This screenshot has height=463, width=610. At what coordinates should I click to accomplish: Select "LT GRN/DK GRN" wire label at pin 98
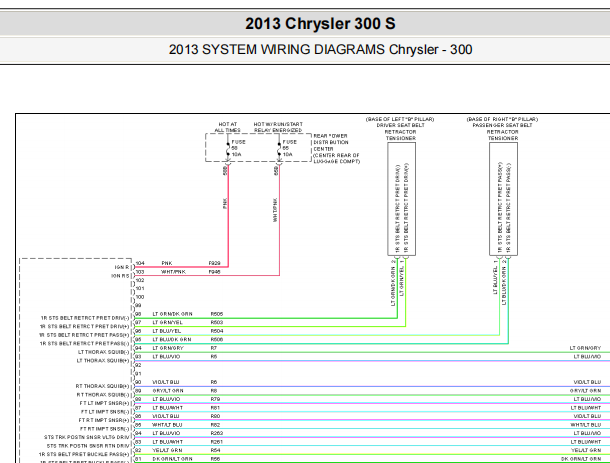(x=172, y=314)
